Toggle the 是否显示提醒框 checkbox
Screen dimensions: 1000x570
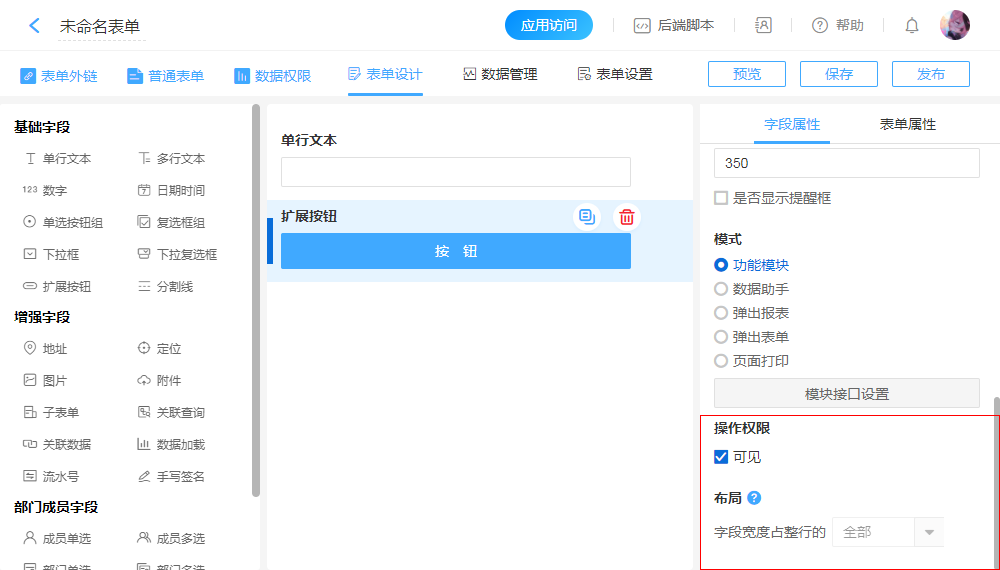pos(721,198)
